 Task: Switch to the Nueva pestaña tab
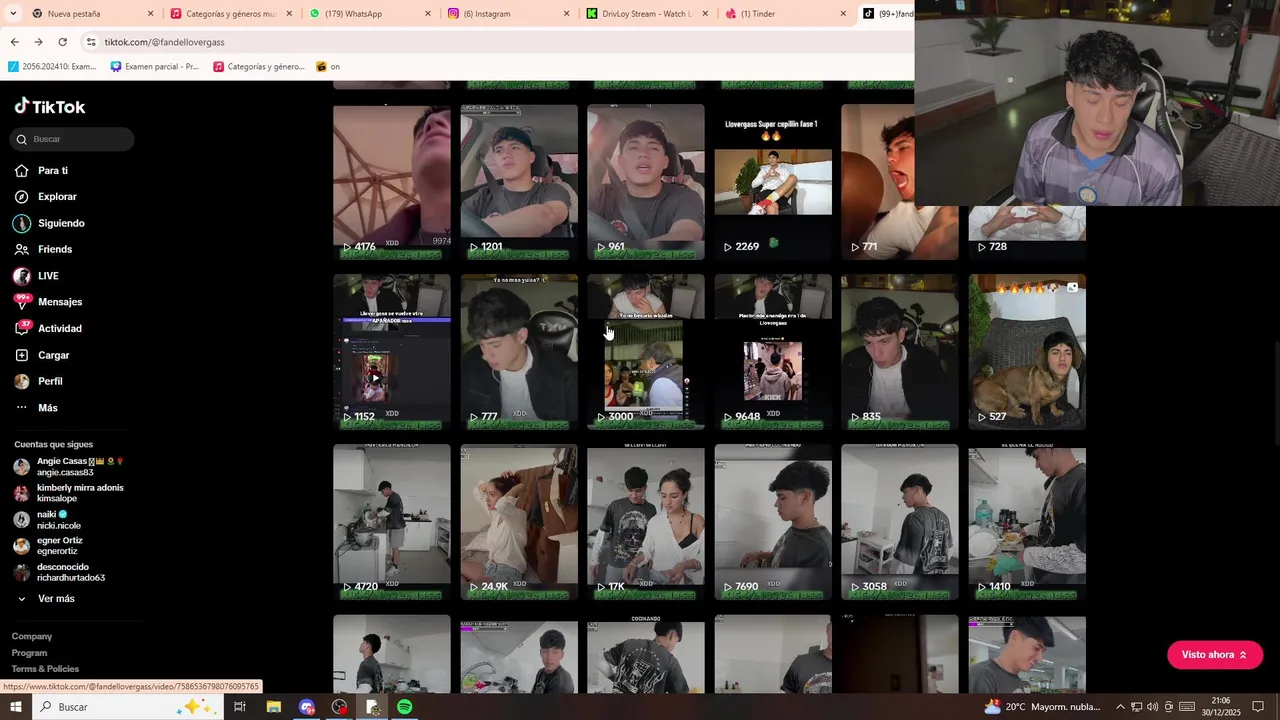pos(90,14)
